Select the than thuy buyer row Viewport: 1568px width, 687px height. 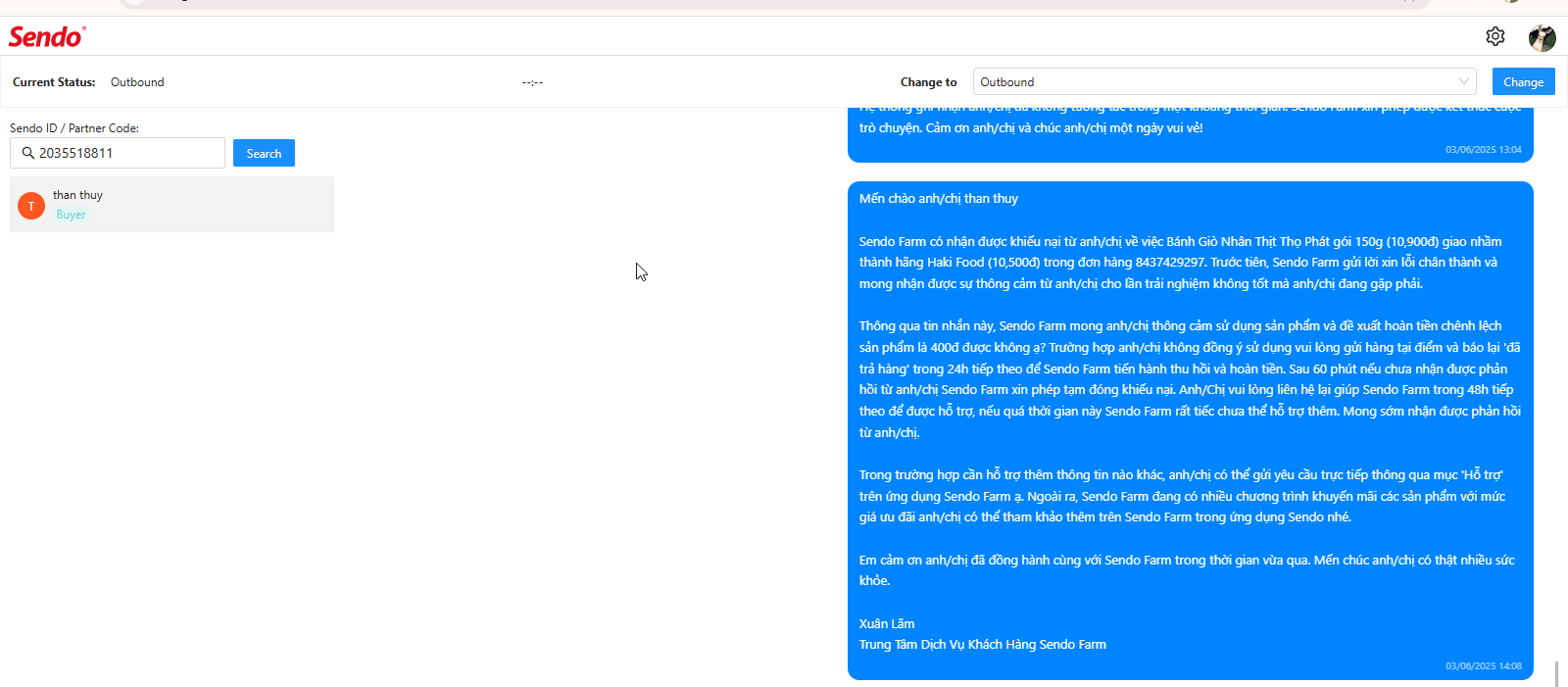tap(171, 204)
